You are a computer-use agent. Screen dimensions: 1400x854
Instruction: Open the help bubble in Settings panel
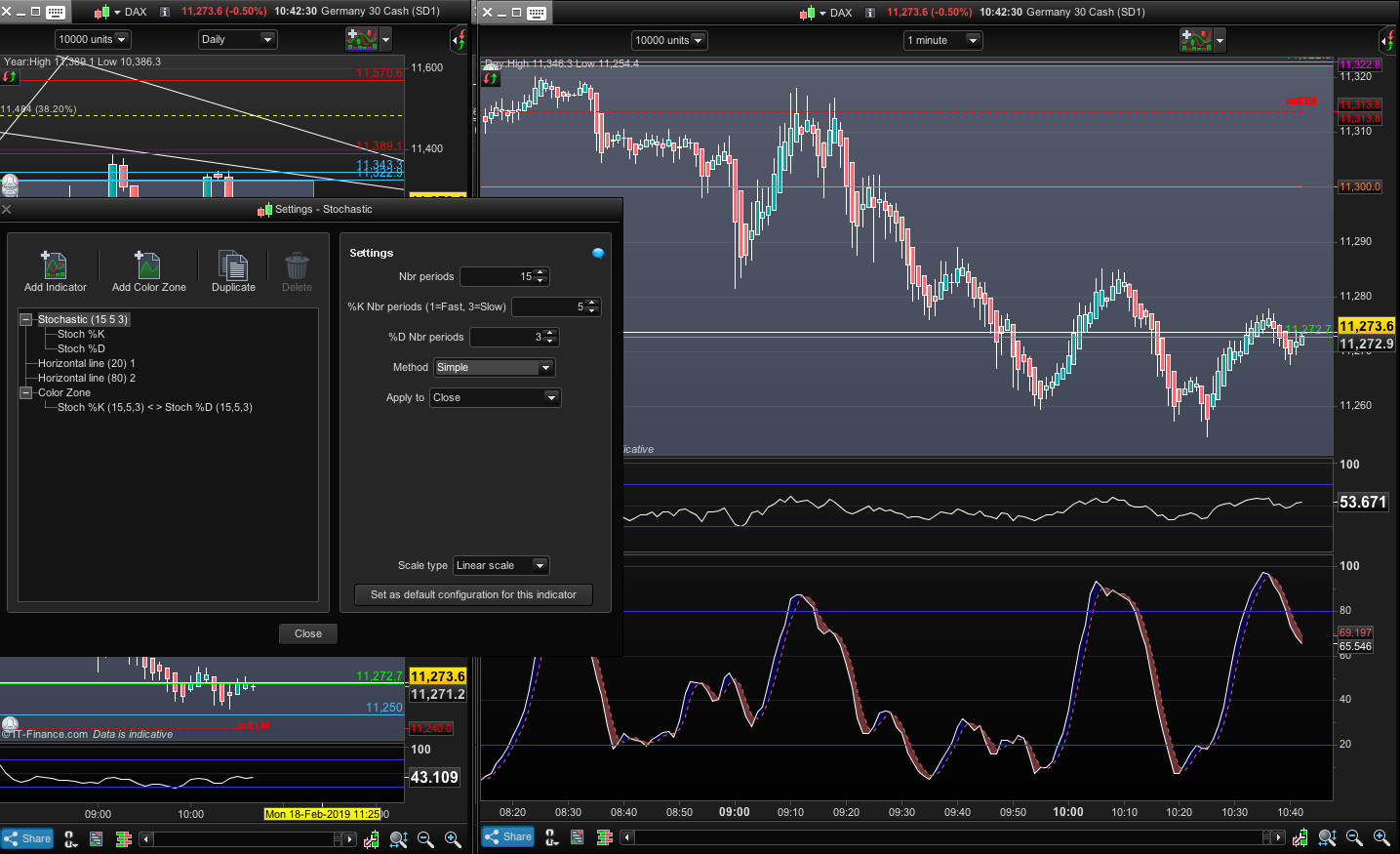tap(598, 253)
